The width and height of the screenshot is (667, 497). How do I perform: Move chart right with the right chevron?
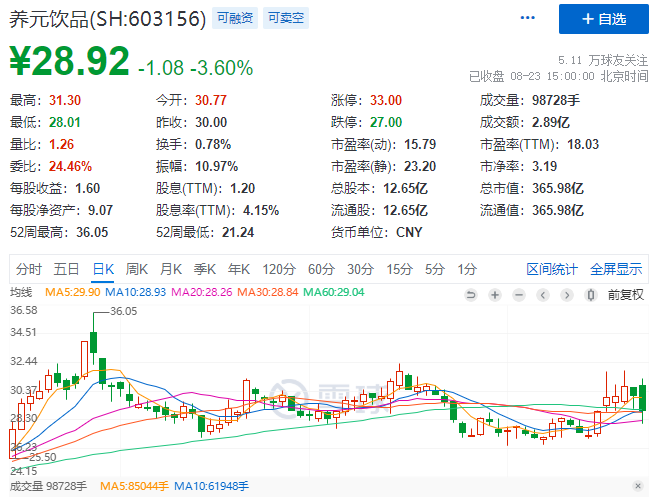(x=567, y=295)
